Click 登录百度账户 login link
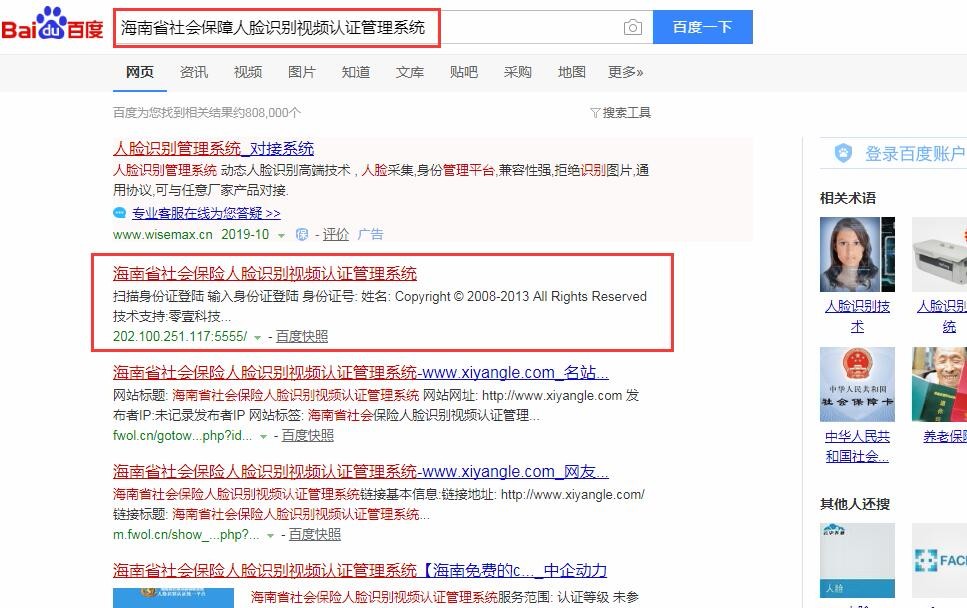 (915, 154)
